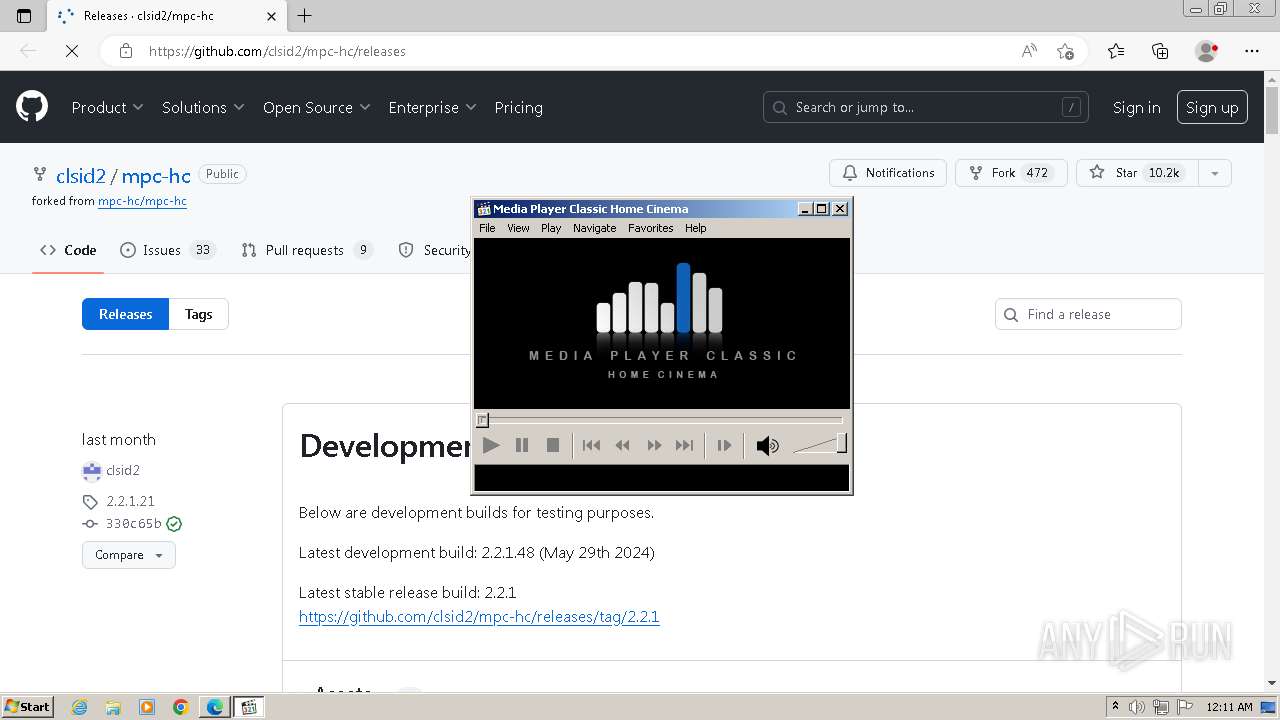This screenshot has height=720, width=1280.
Task: Click Rewind (decrease speed) icon
Action: [622, 445]
